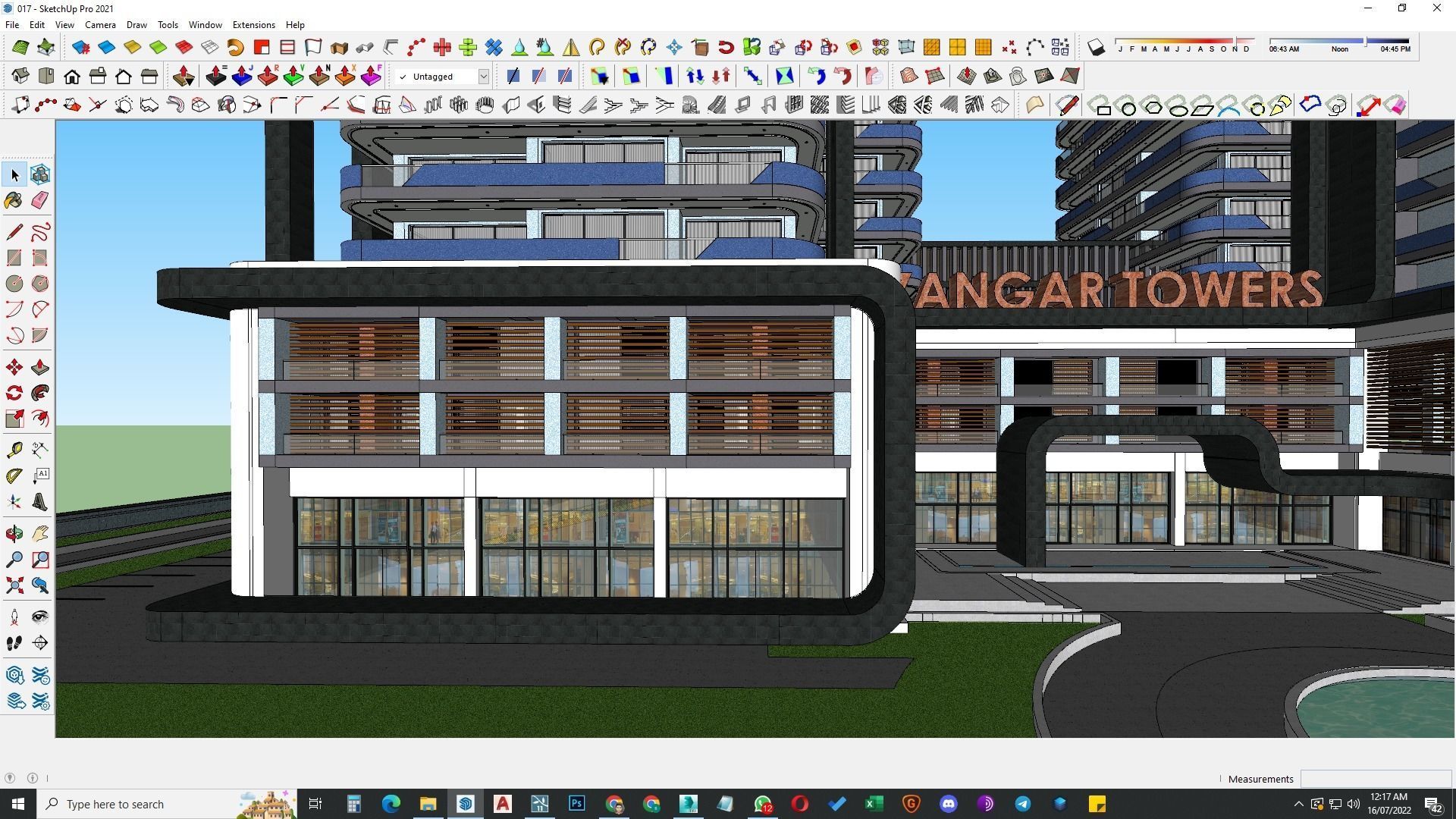1456x819 pixels.
Task: Open File Explorer from taskbar
Action: [428, 804]
